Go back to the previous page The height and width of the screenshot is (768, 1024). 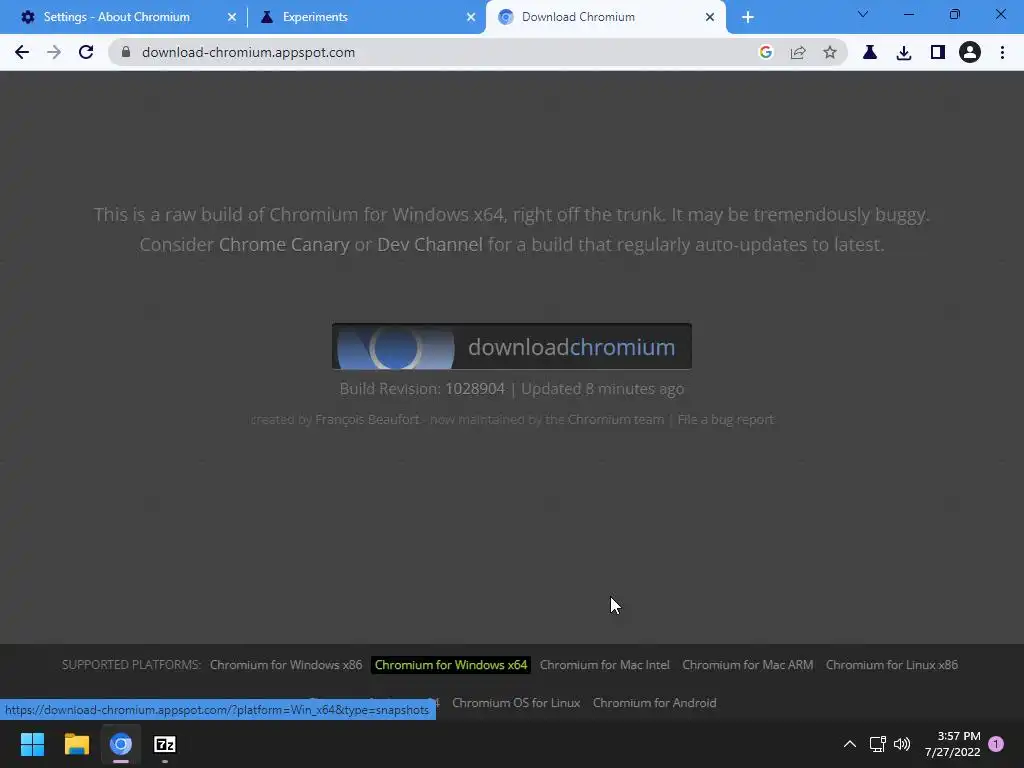click(22, 52)
